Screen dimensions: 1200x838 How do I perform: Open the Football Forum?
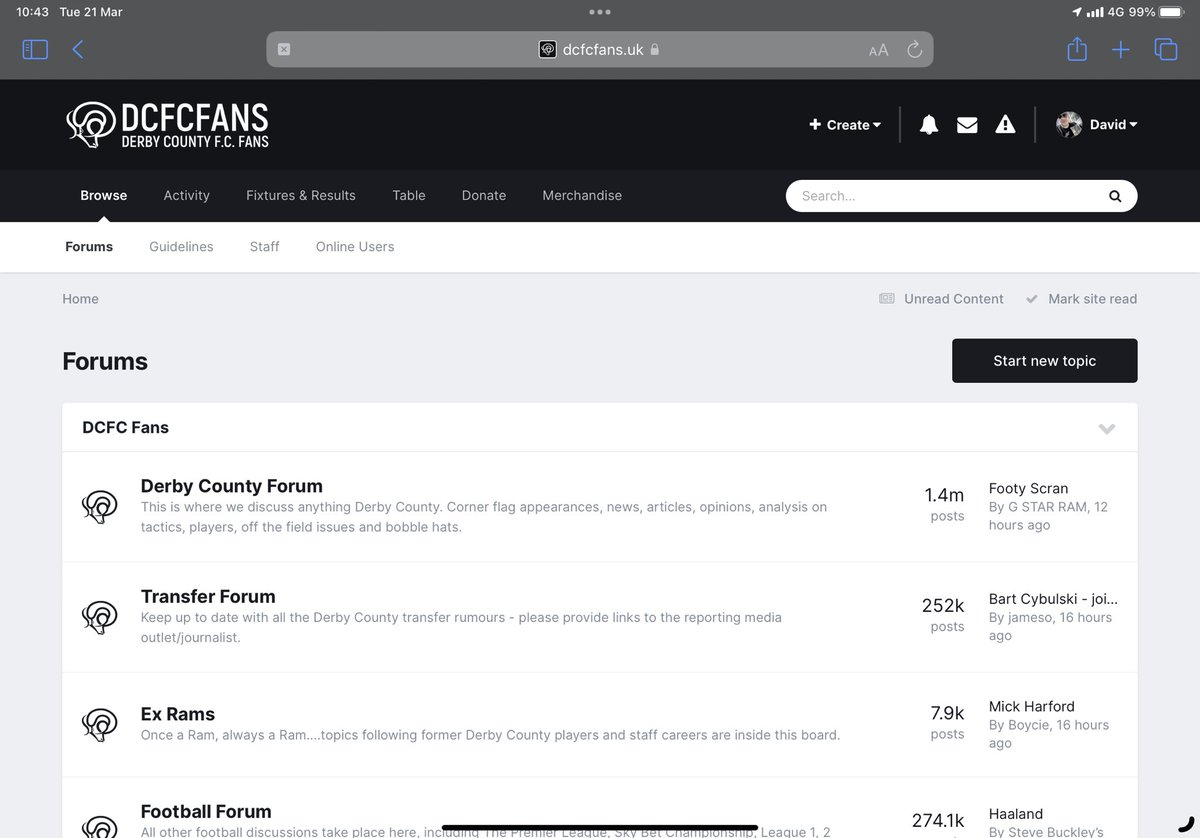click(206, 811)
